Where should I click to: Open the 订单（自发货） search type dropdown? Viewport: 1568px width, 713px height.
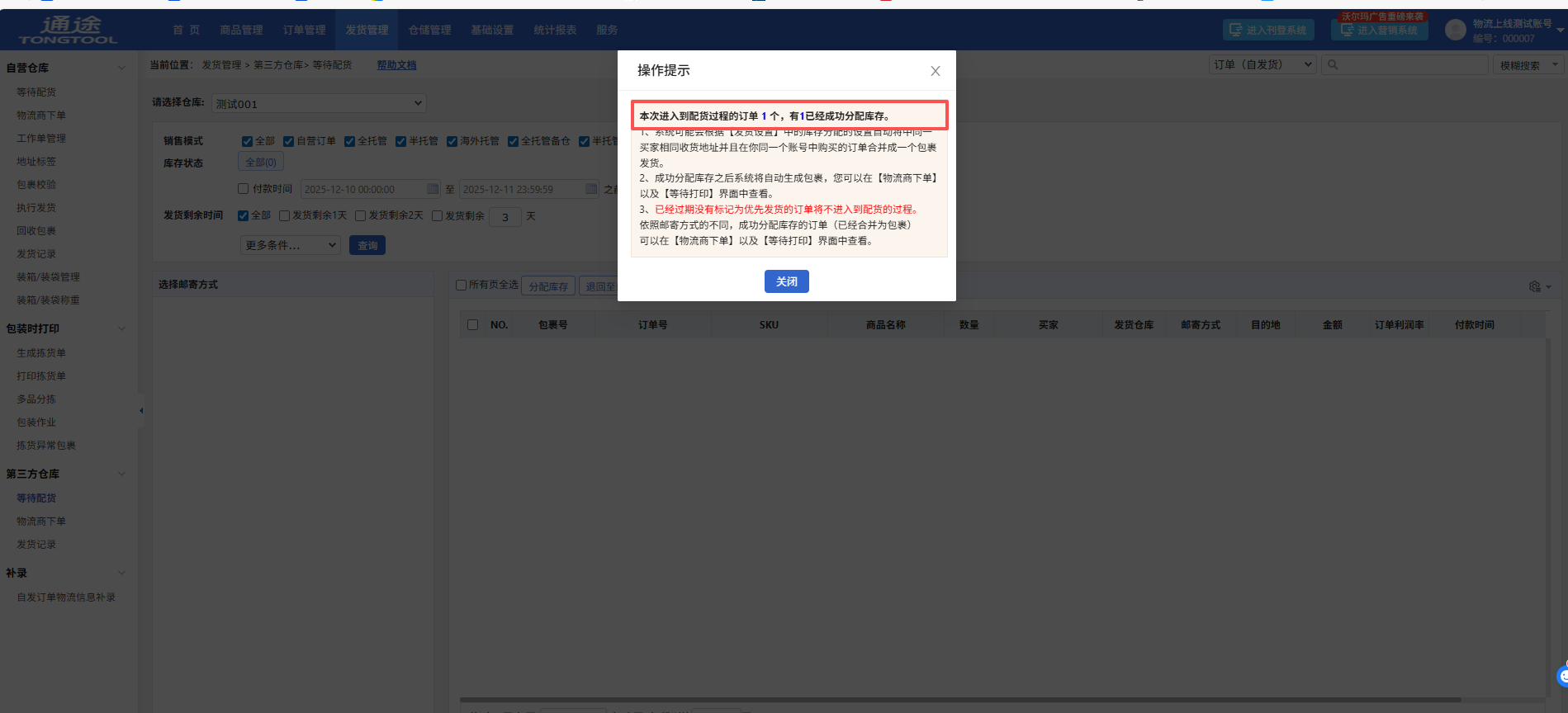tap(1262, 64)
